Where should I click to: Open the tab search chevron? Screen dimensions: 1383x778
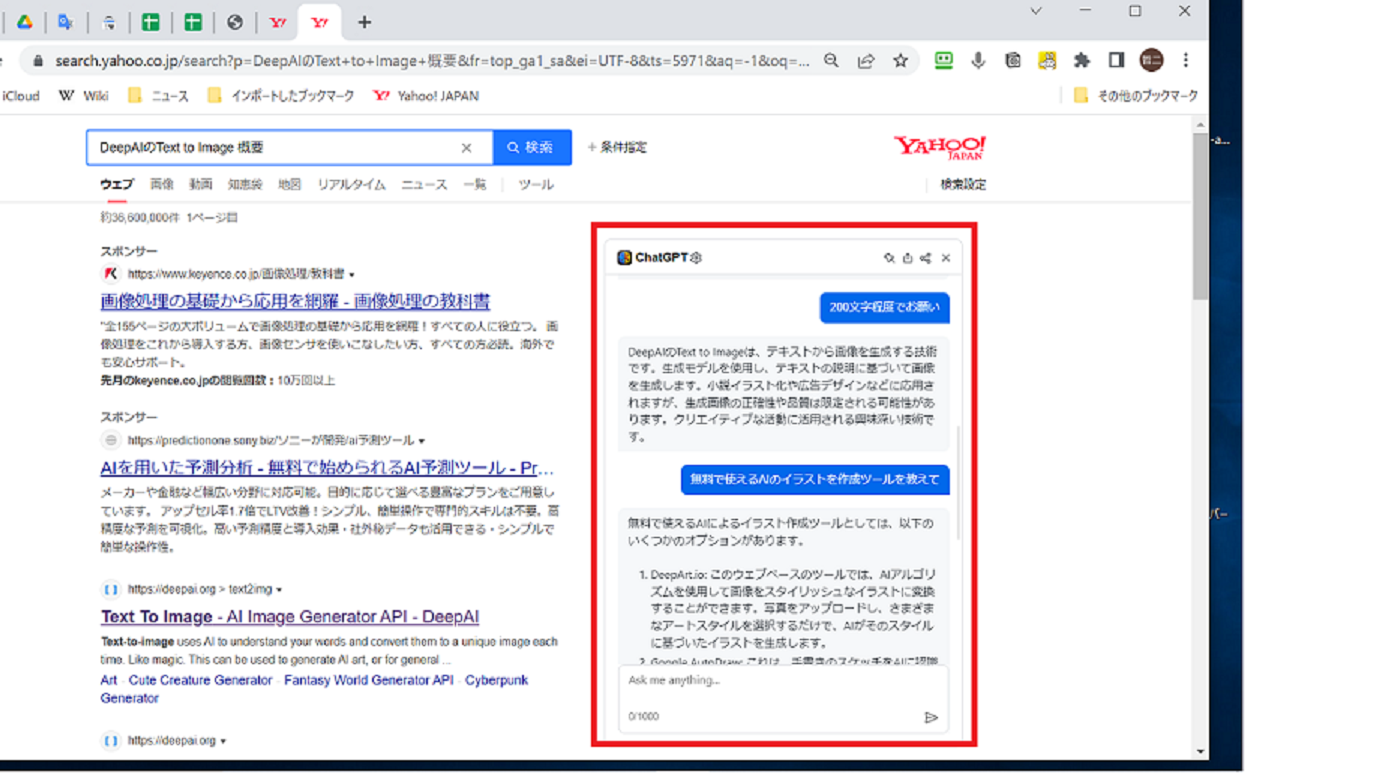pos(1036,12)
